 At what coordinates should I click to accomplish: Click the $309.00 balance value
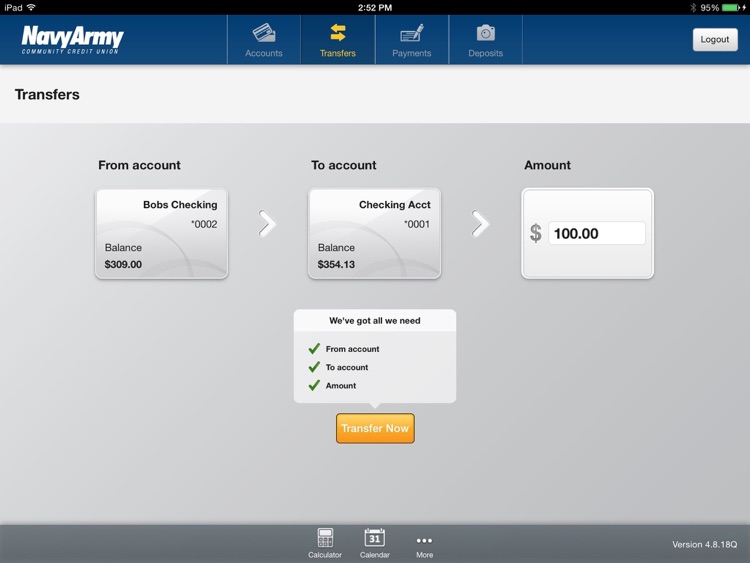[123, 265]
